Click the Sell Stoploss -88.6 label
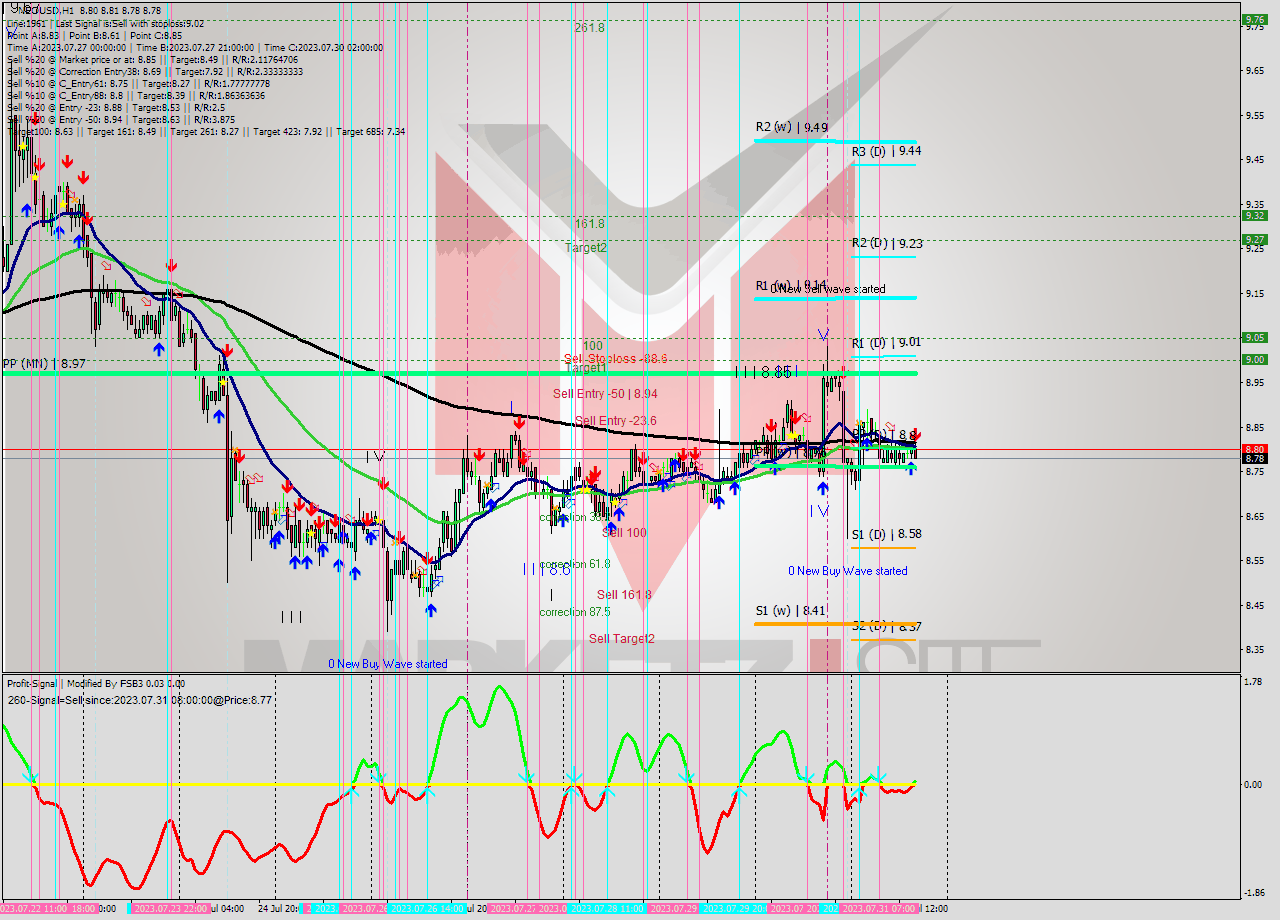The height and width of the screenshot is (920, 1280). click(x=615, y=358)
